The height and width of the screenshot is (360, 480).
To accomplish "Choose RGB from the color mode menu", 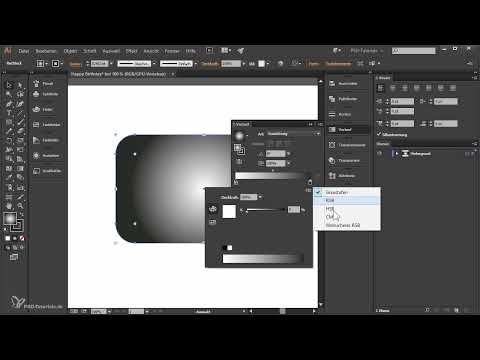I will pos(347,200).
